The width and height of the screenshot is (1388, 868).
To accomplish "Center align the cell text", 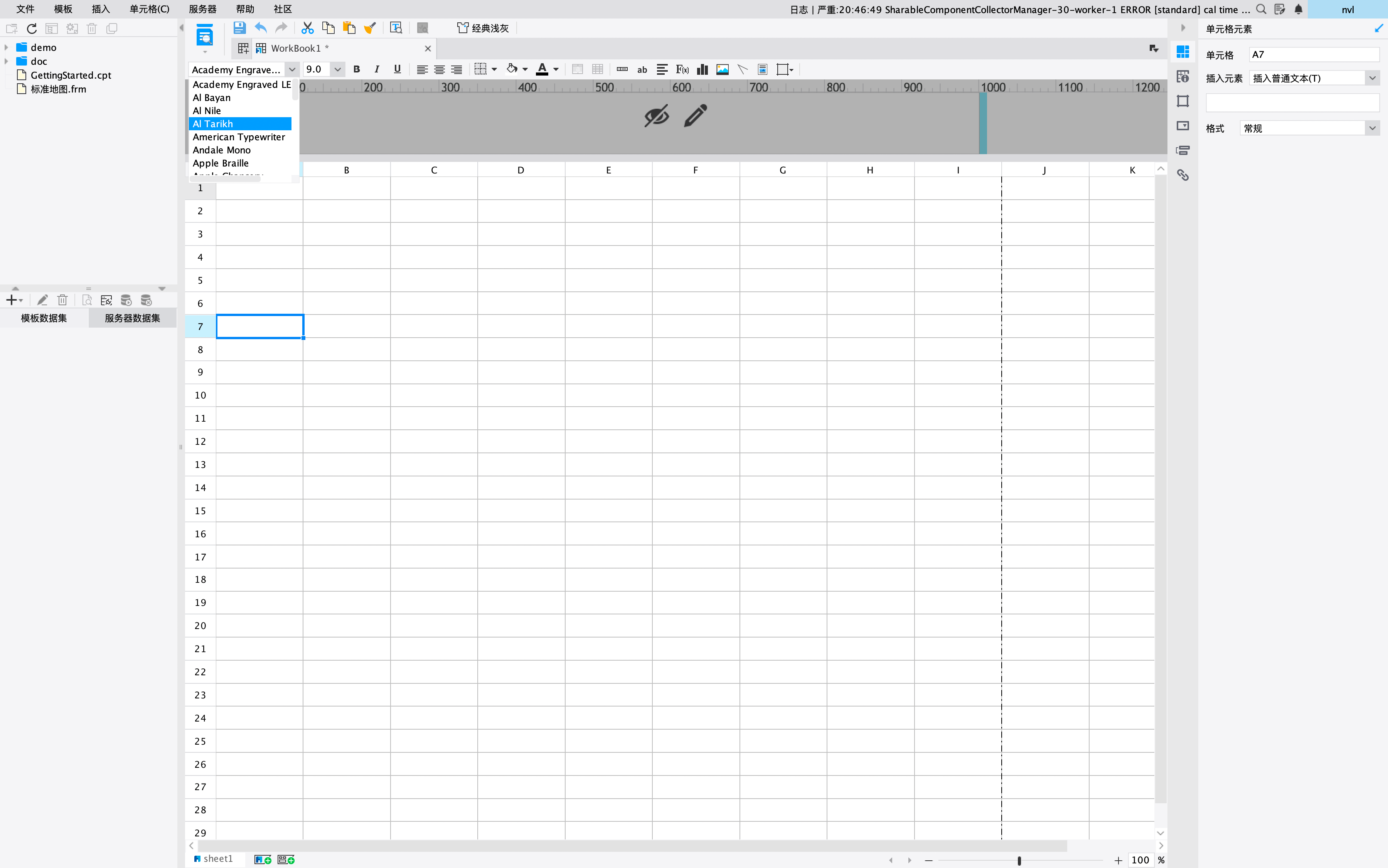I will tap(439, 69).
